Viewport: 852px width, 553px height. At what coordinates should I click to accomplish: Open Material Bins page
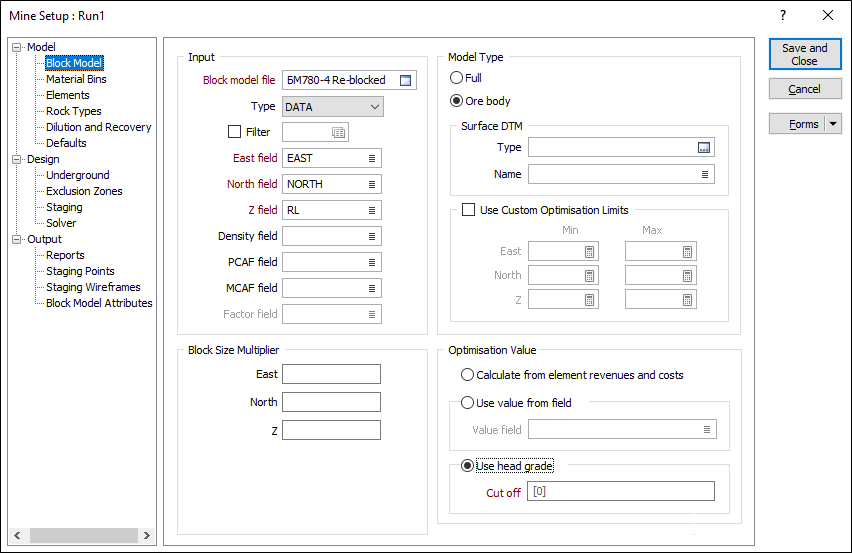click(76, 79)
